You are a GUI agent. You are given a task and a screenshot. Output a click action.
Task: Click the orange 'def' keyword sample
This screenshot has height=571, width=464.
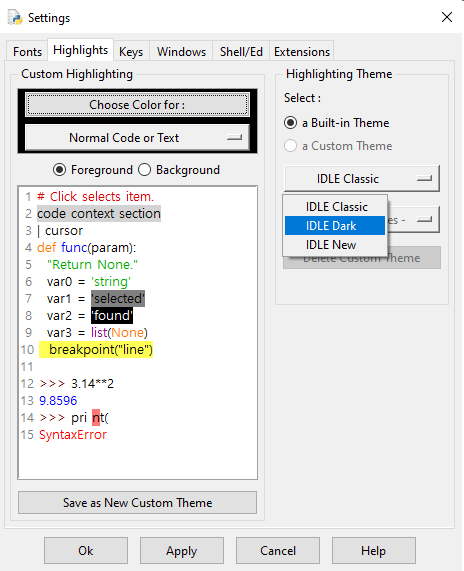[47, 248]
